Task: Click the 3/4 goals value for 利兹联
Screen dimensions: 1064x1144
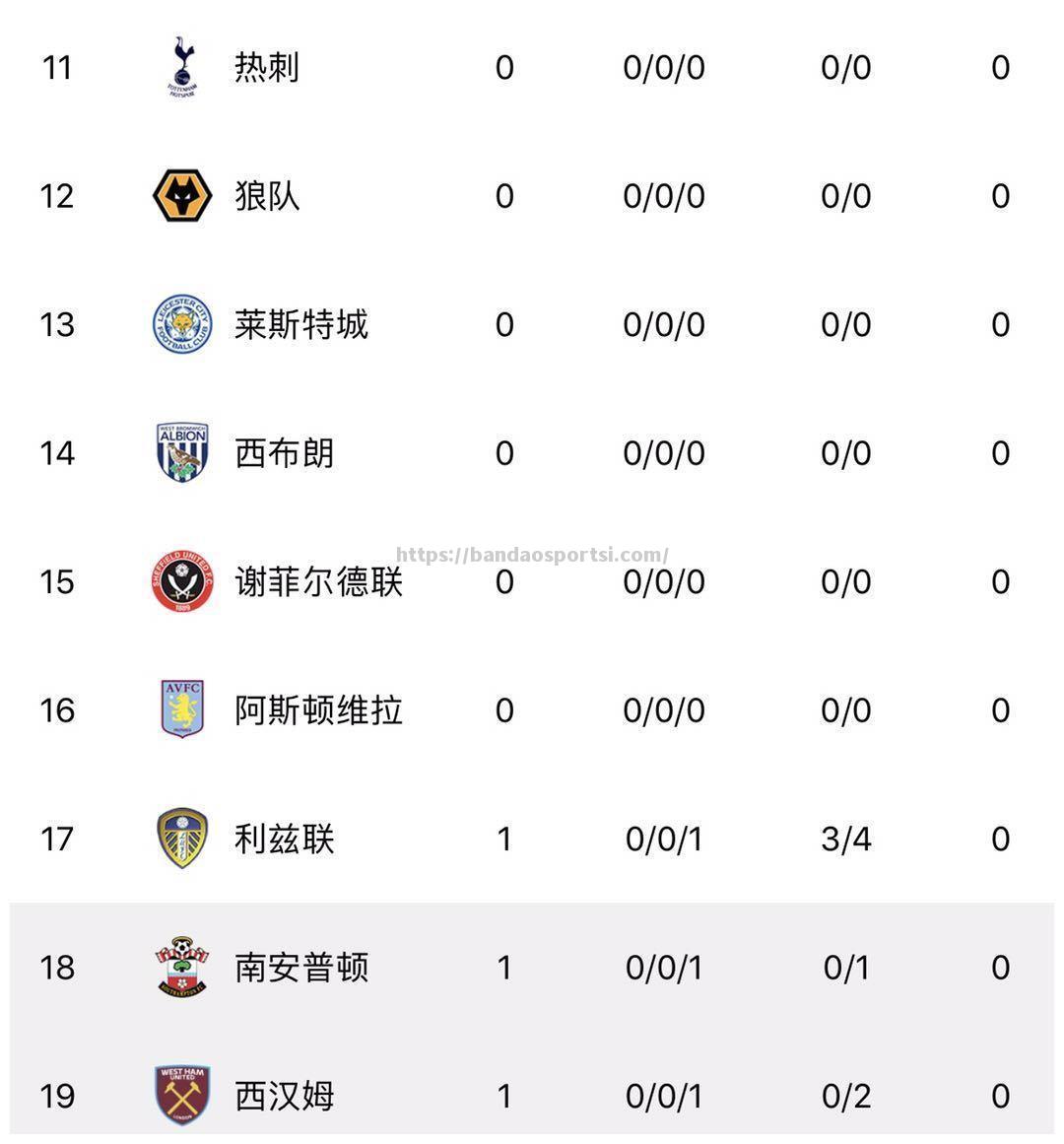Action: [x=846, y=839]
